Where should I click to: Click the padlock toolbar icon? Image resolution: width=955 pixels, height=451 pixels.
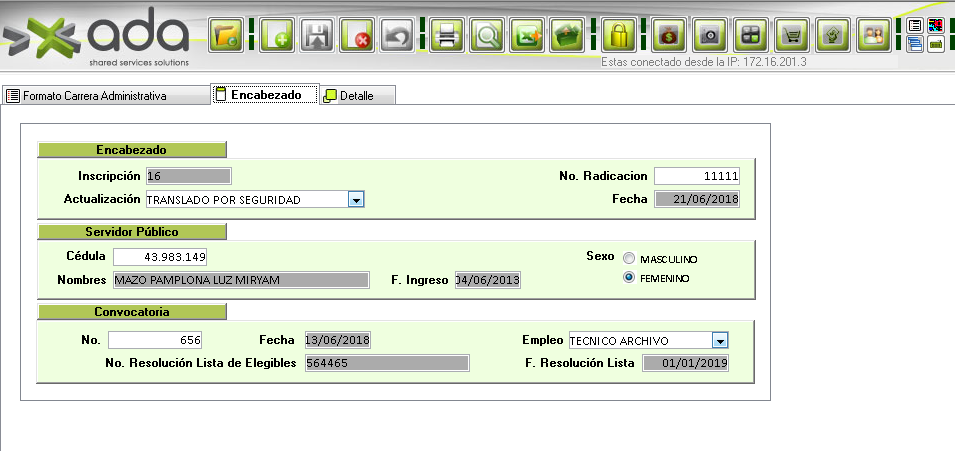(619, 36)
